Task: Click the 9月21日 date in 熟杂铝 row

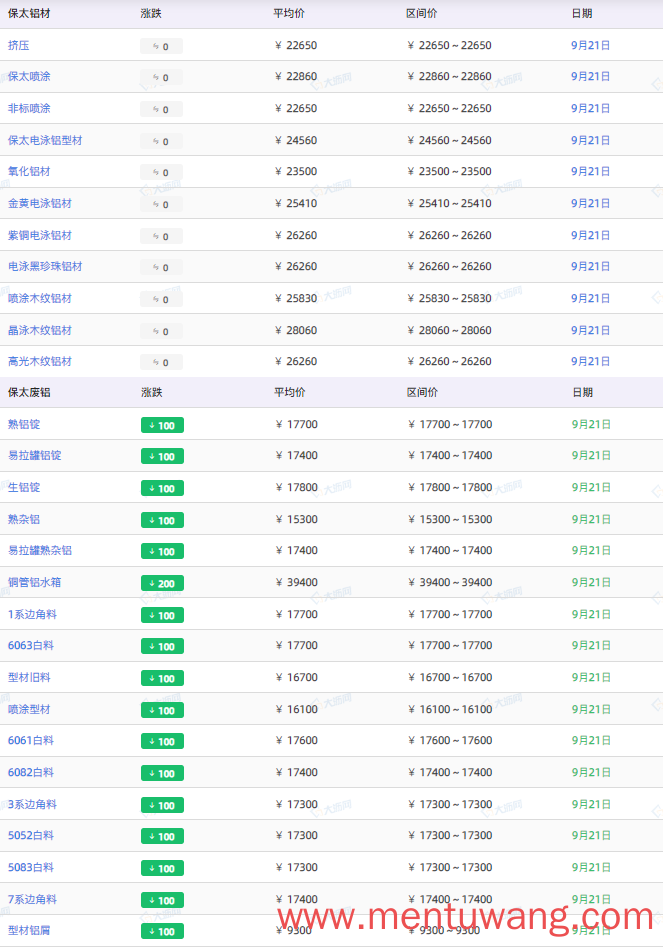Action: click(x=591, y=519)
